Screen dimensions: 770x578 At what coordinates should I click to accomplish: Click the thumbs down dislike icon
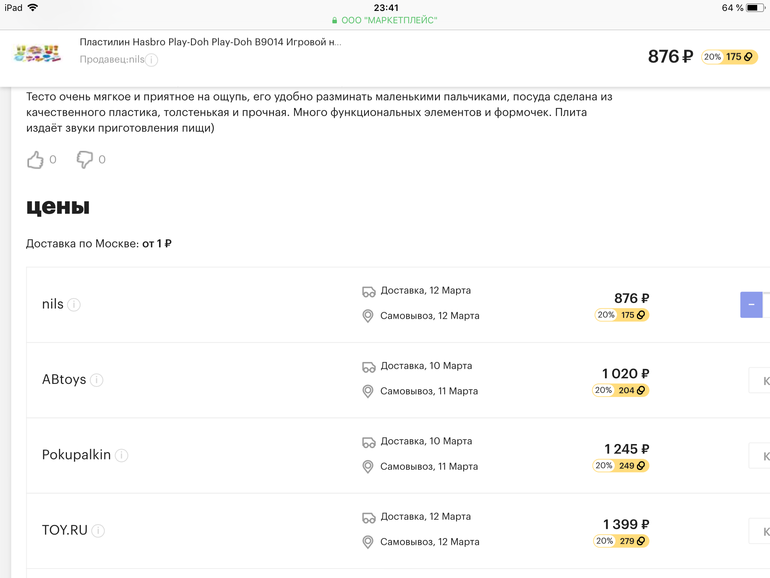(85, 159)
